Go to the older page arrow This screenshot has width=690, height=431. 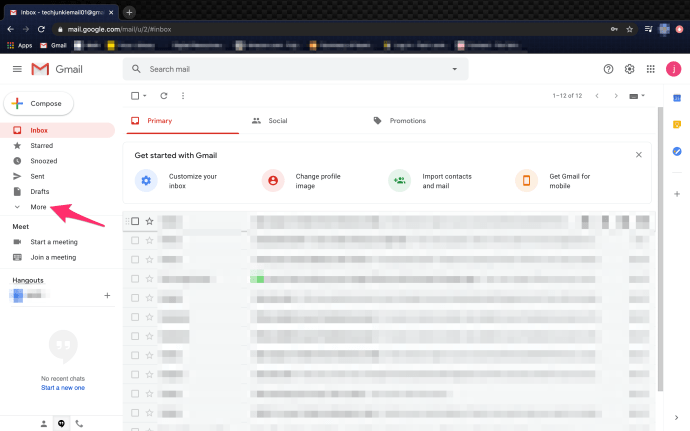coord(616,96)
